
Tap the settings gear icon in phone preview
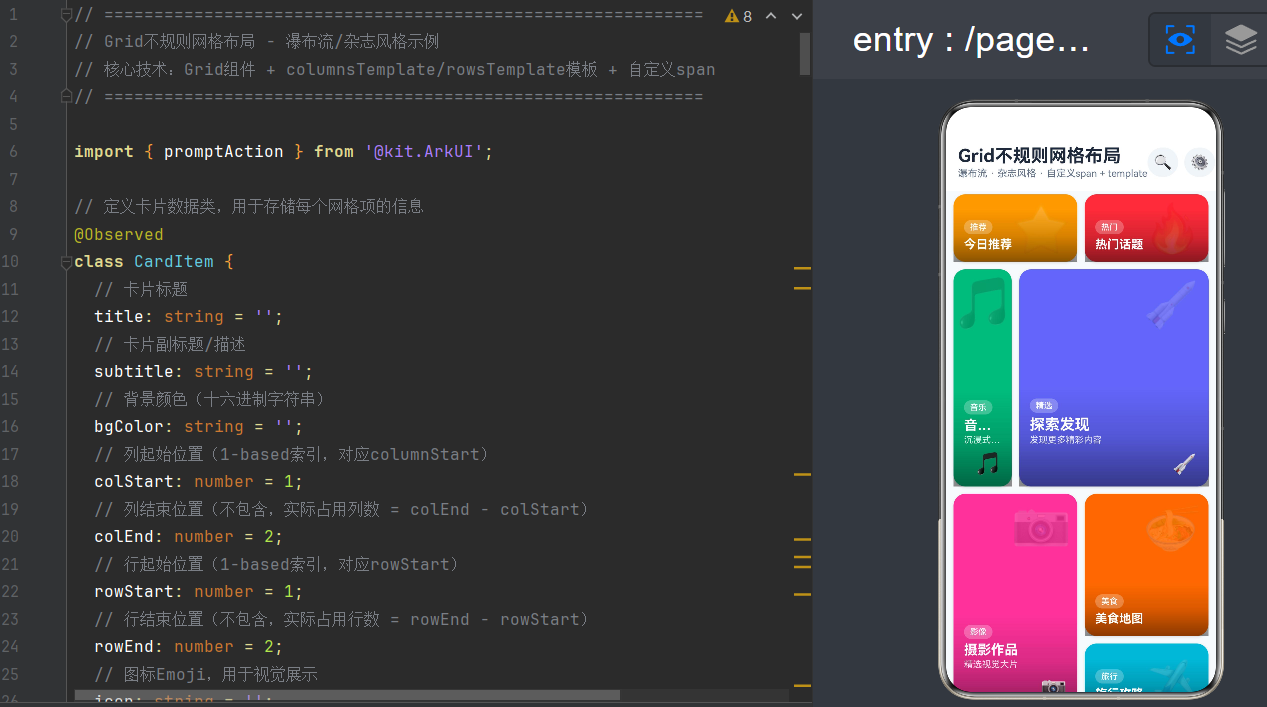click(x=1199, y=161)
